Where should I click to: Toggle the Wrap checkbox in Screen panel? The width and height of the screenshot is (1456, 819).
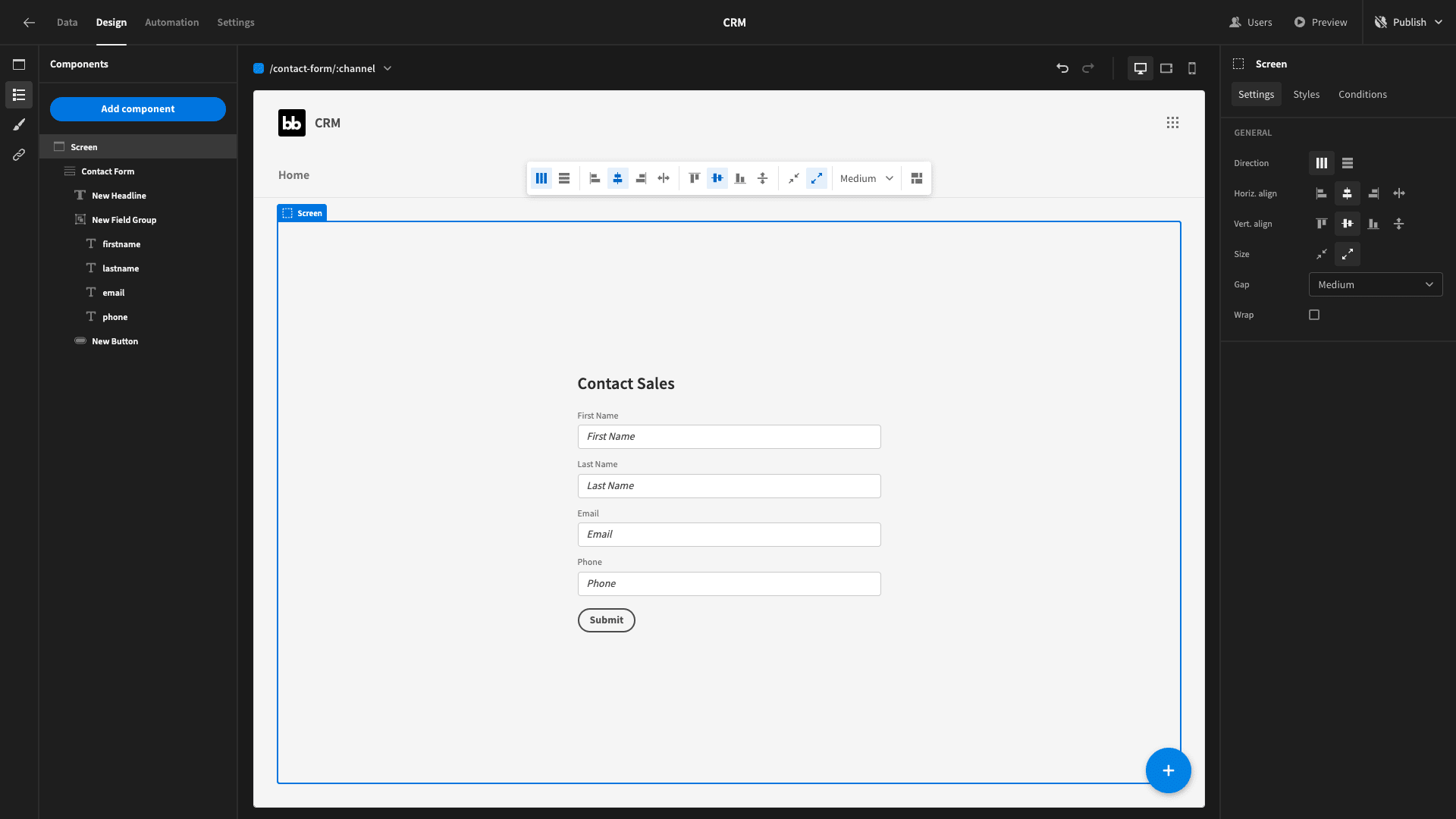click(1314, 314)
